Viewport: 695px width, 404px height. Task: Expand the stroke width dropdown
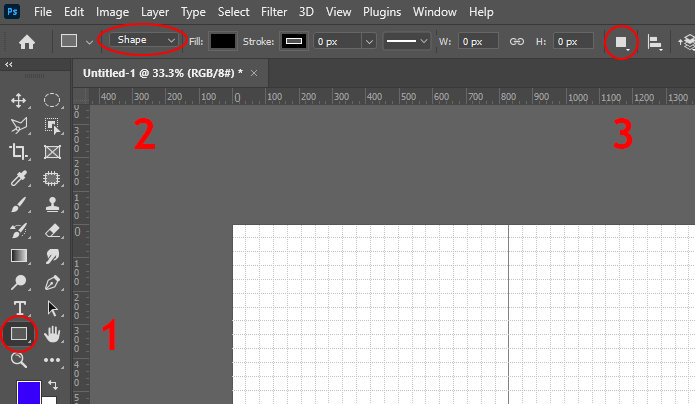point(368,42)
